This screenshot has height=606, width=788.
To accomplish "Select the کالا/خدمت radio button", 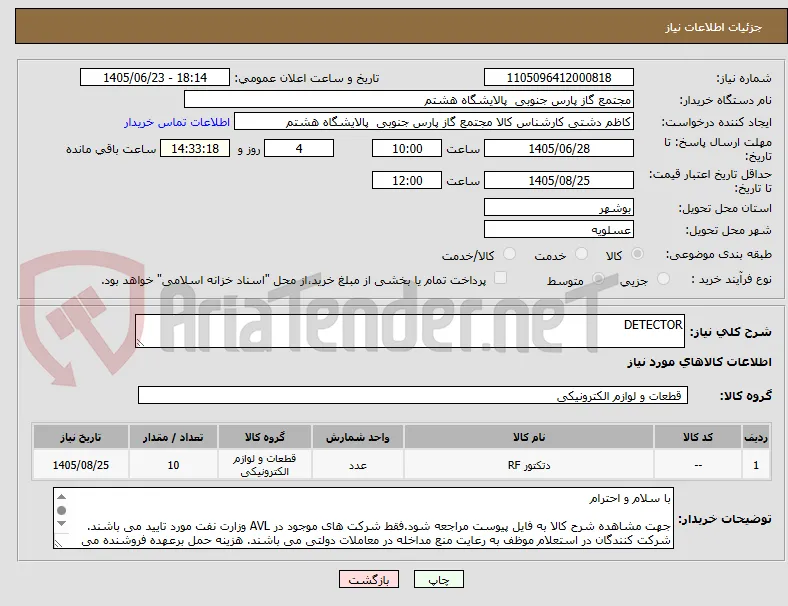I will (x=510, y=254).
